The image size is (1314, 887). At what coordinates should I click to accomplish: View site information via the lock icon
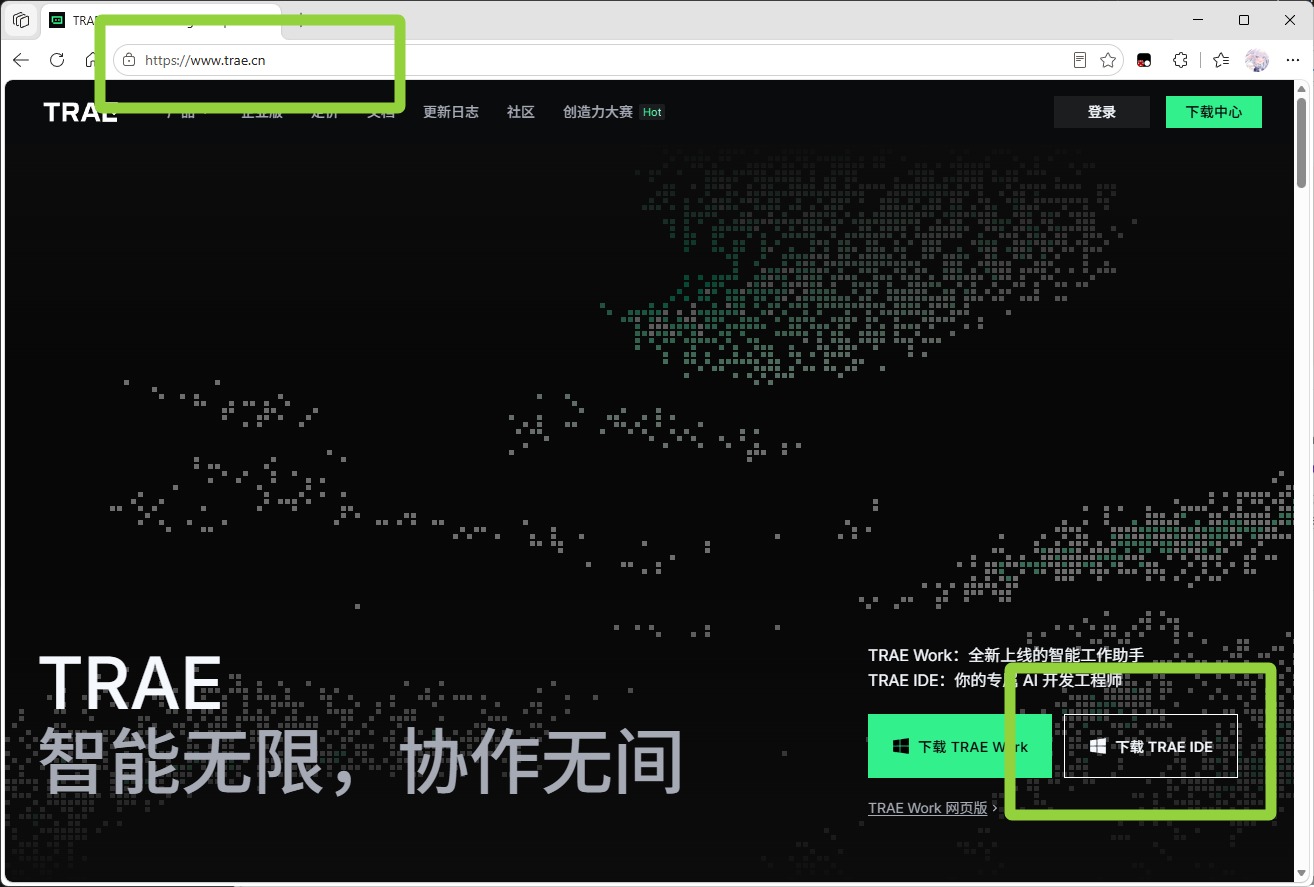pyautogui.click(x=128, y=60)
